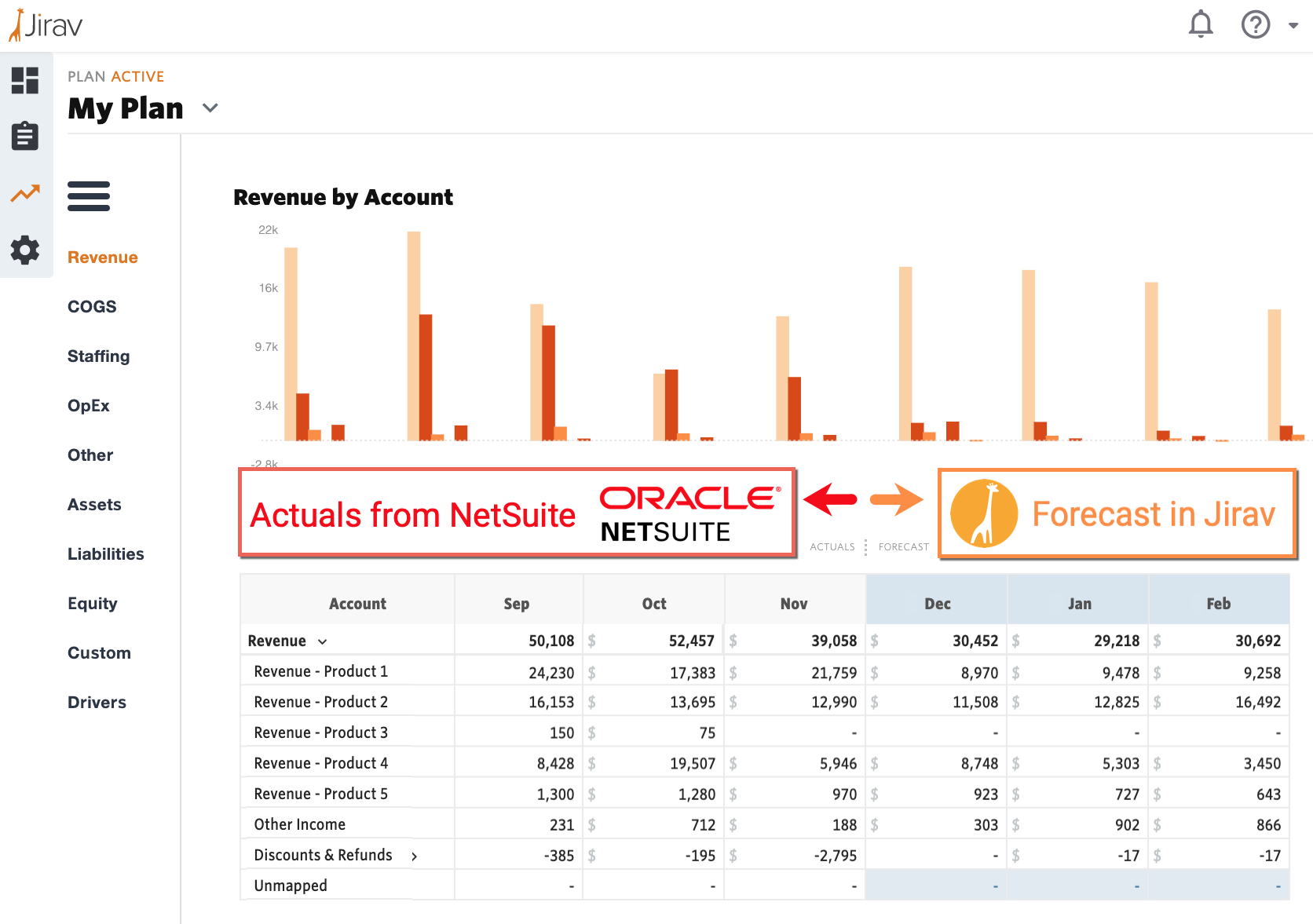Navigate to the Drivers section
The height and width of the screenshot is (924, 1313).
coord(97,702)
